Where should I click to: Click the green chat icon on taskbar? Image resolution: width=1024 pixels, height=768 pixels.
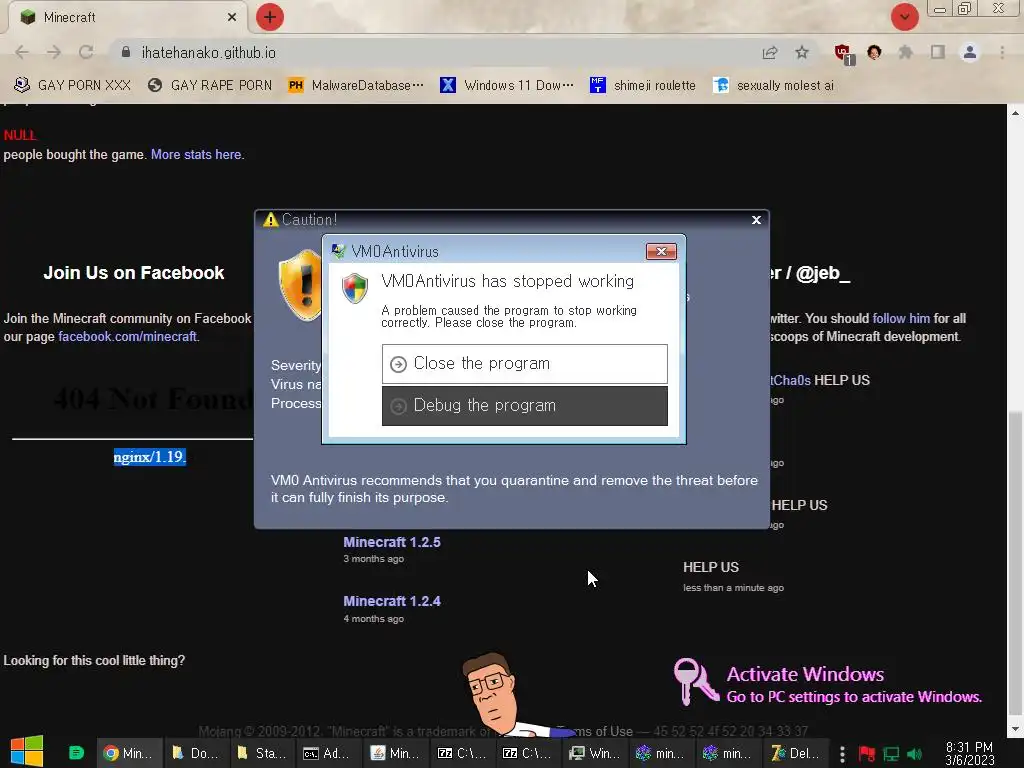(x=76, y=753)
